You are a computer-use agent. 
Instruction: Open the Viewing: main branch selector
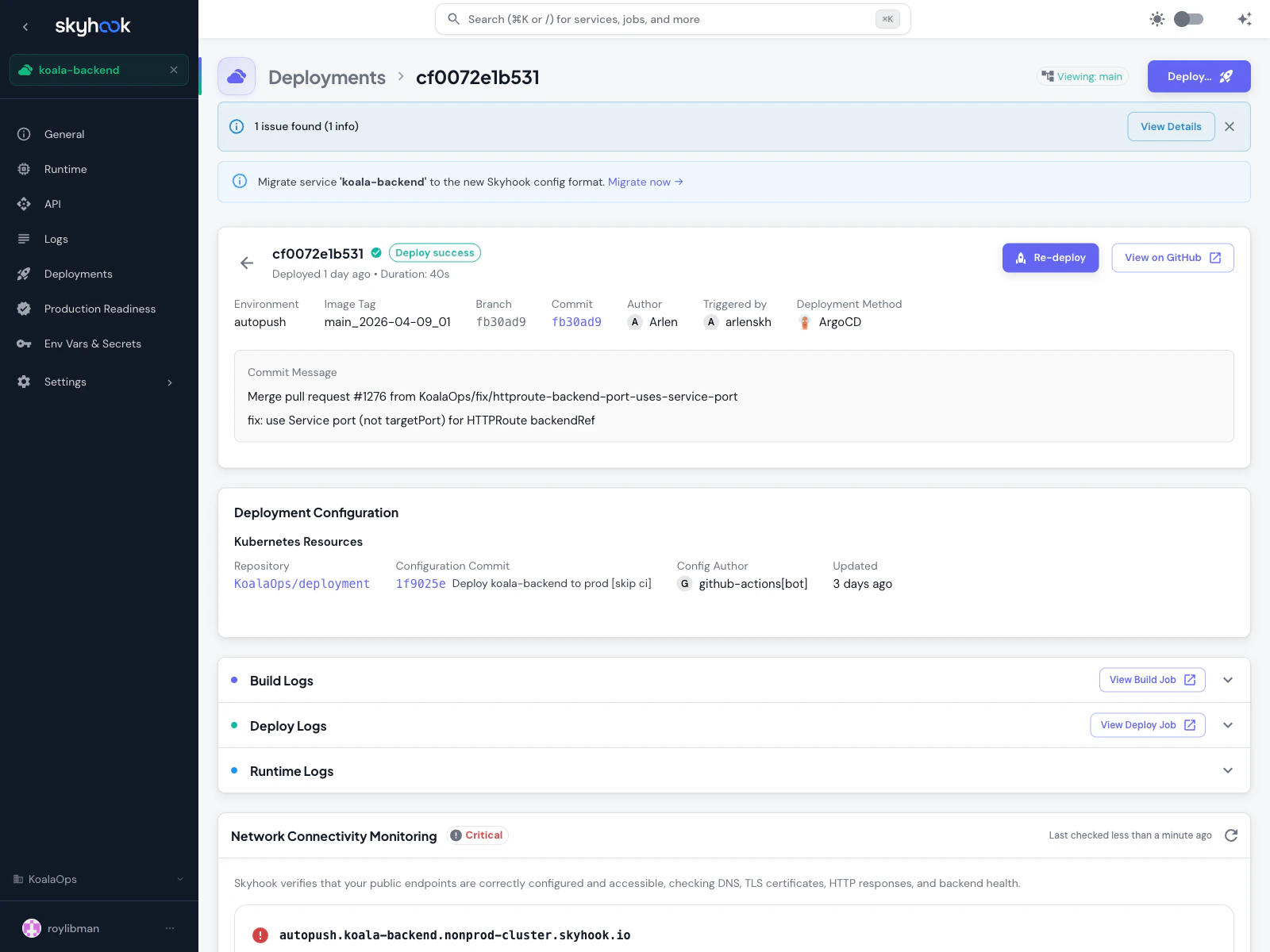[1082, 76]
